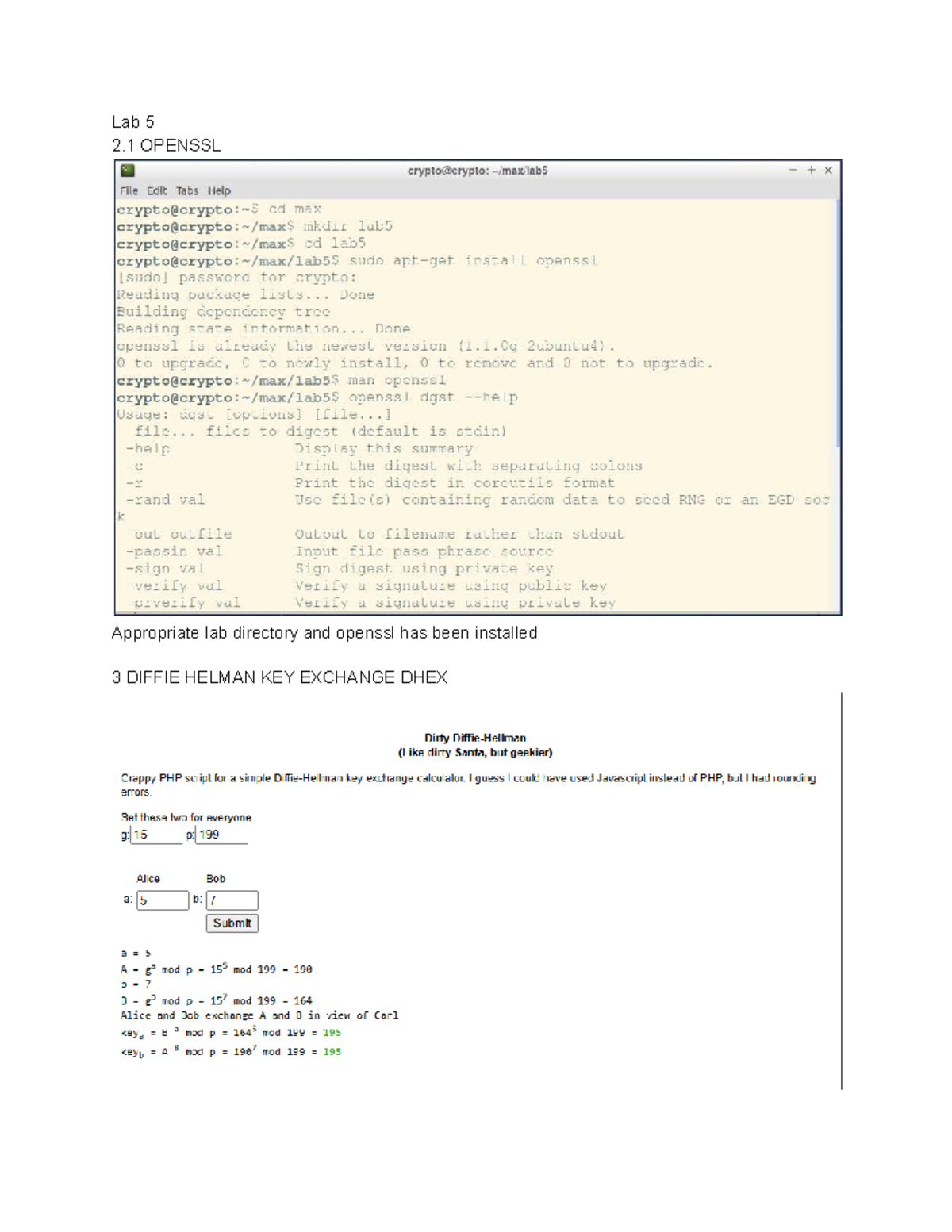Click the Submit button

232,923
